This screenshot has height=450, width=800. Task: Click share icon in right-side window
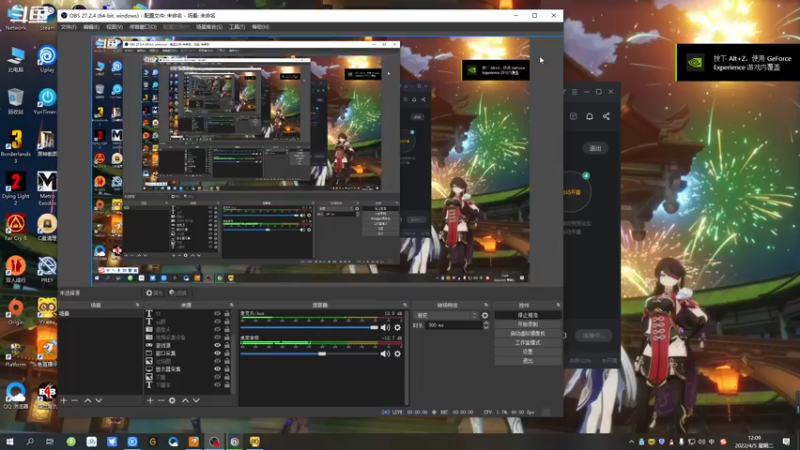click(606, 116)
